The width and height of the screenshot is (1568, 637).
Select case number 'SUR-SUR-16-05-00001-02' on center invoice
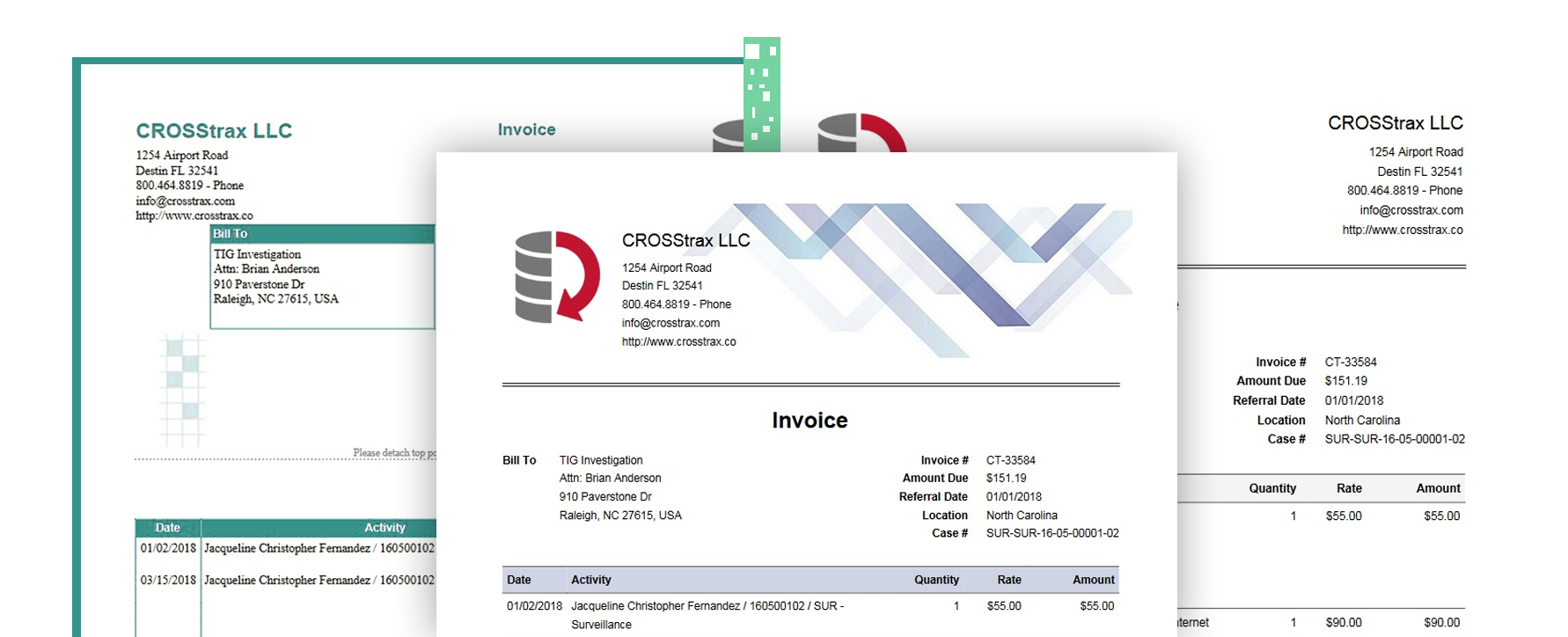[x=1052, y=533]
